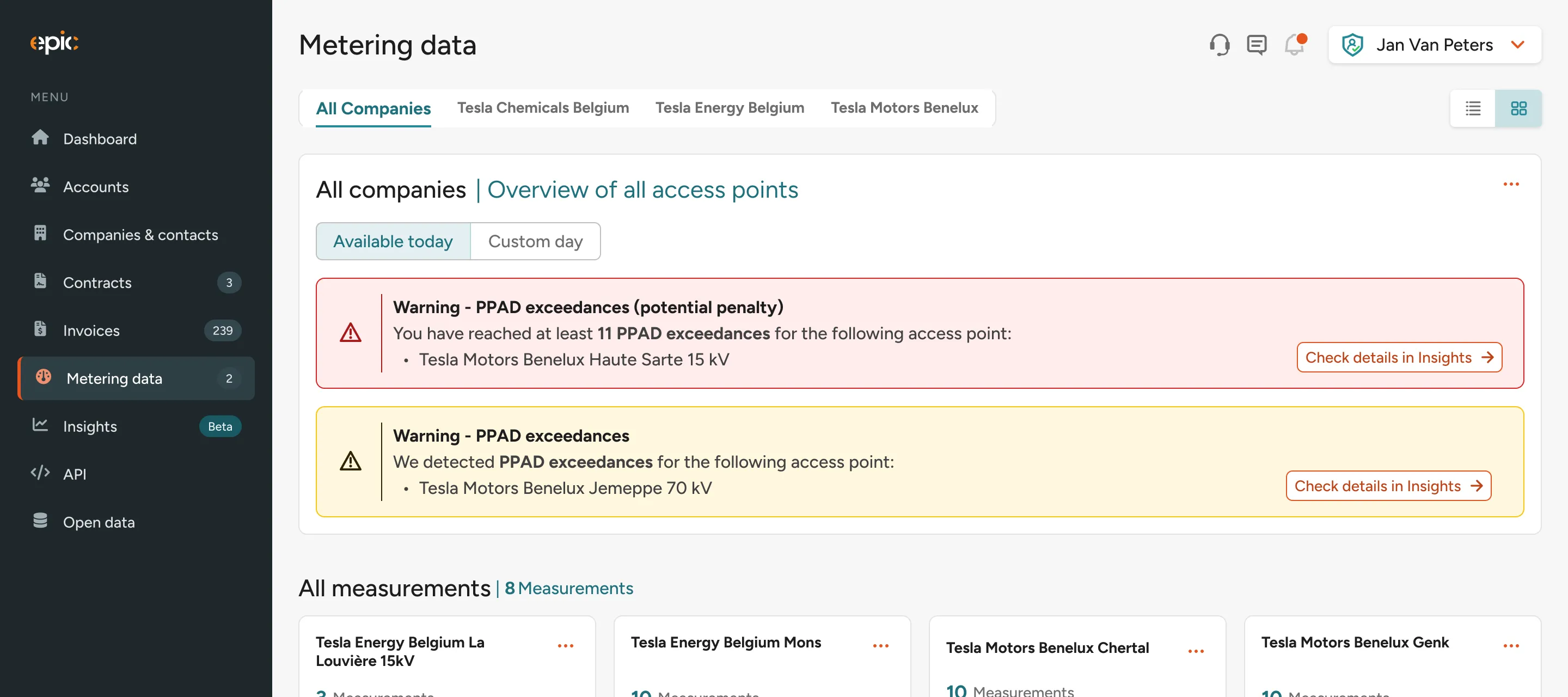Click the Contracts document icon

coord(40,281)
